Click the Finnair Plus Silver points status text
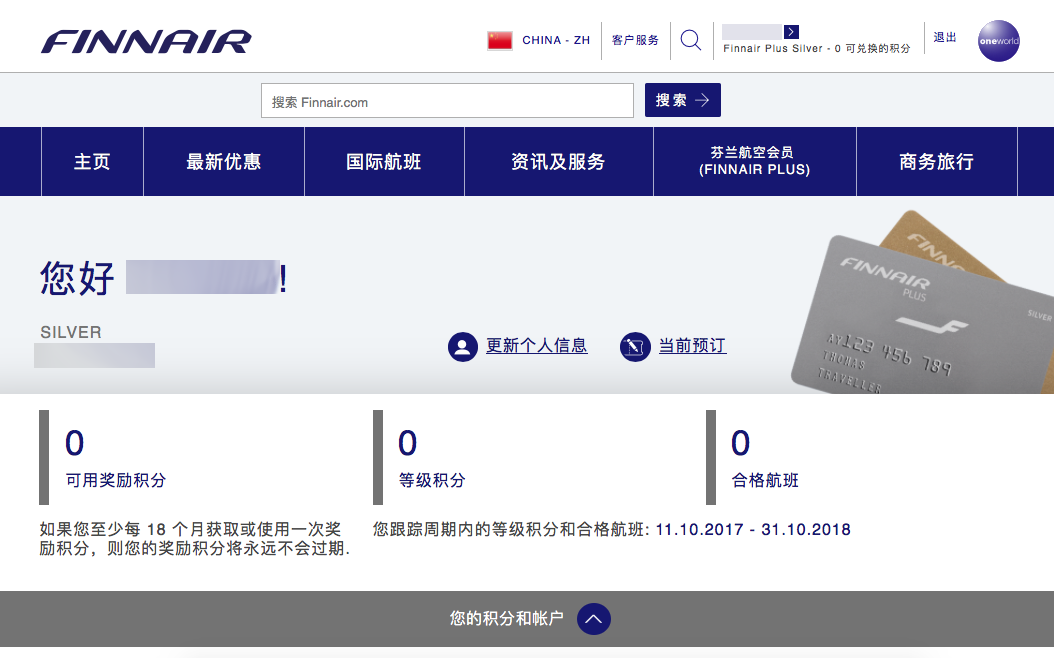This screenshot has width=1054, height=658. tap(817, 48)
